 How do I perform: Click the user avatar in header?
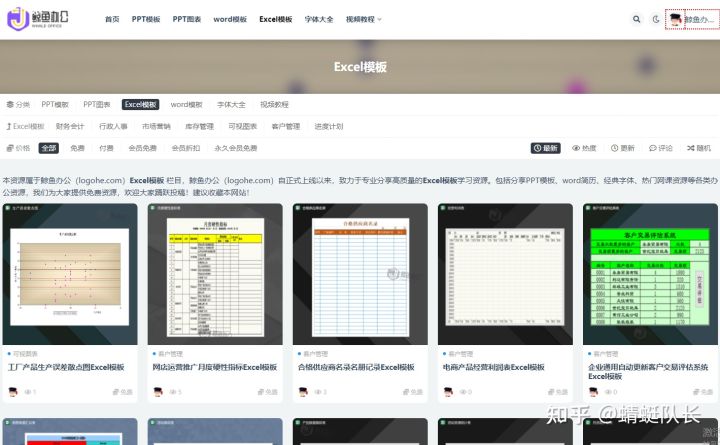(675, 19)
